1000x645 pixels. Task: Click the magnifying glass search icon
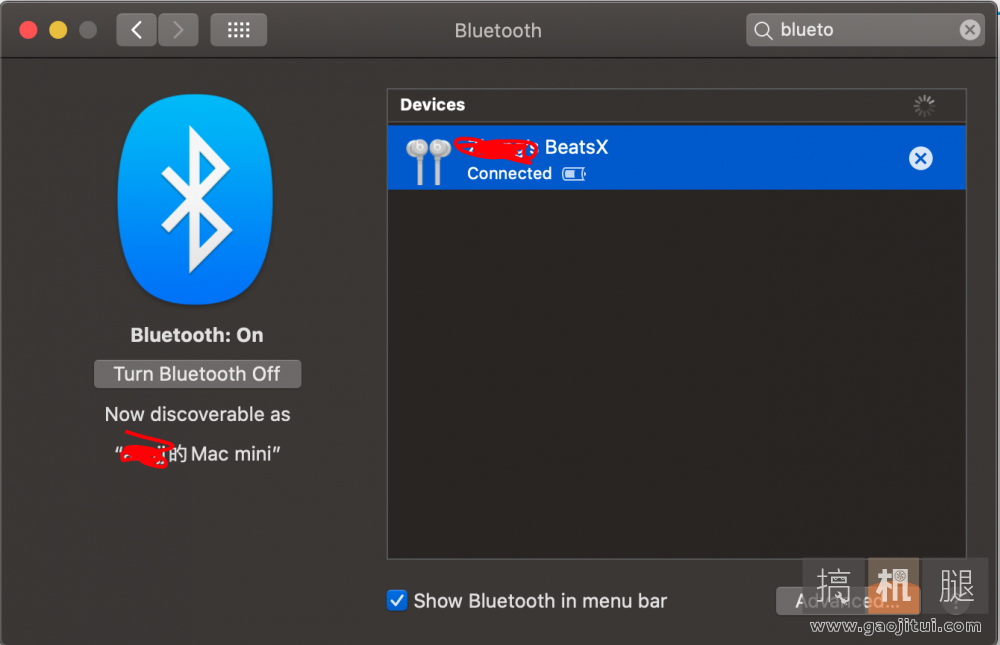[x=763, y=30]
